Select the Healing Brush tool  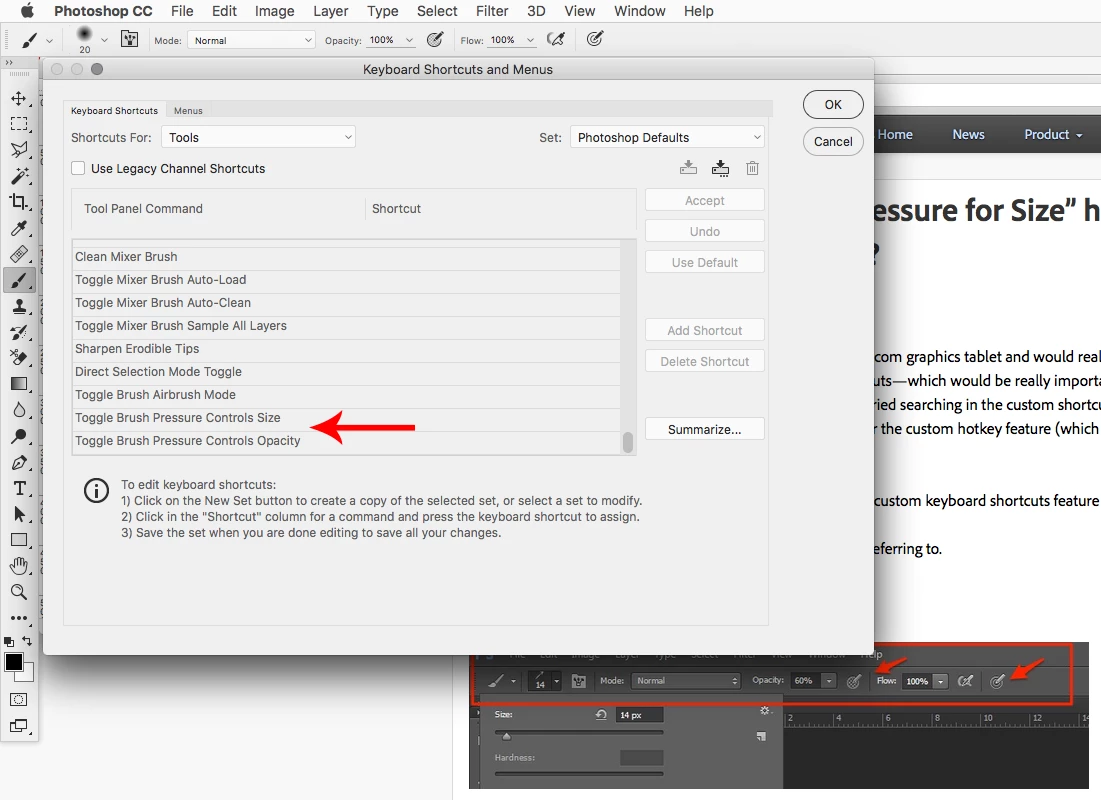[x=19, y=254]
